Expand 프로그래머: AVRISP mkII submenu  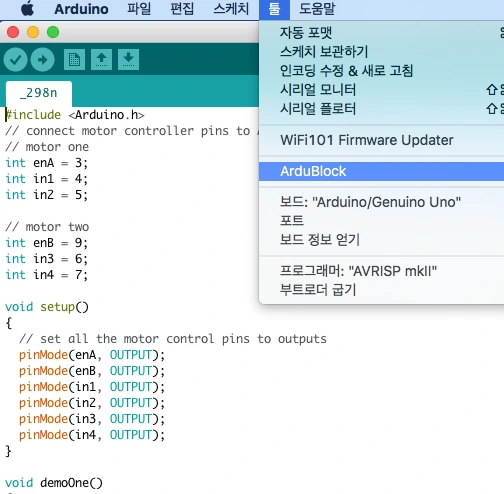381,271
